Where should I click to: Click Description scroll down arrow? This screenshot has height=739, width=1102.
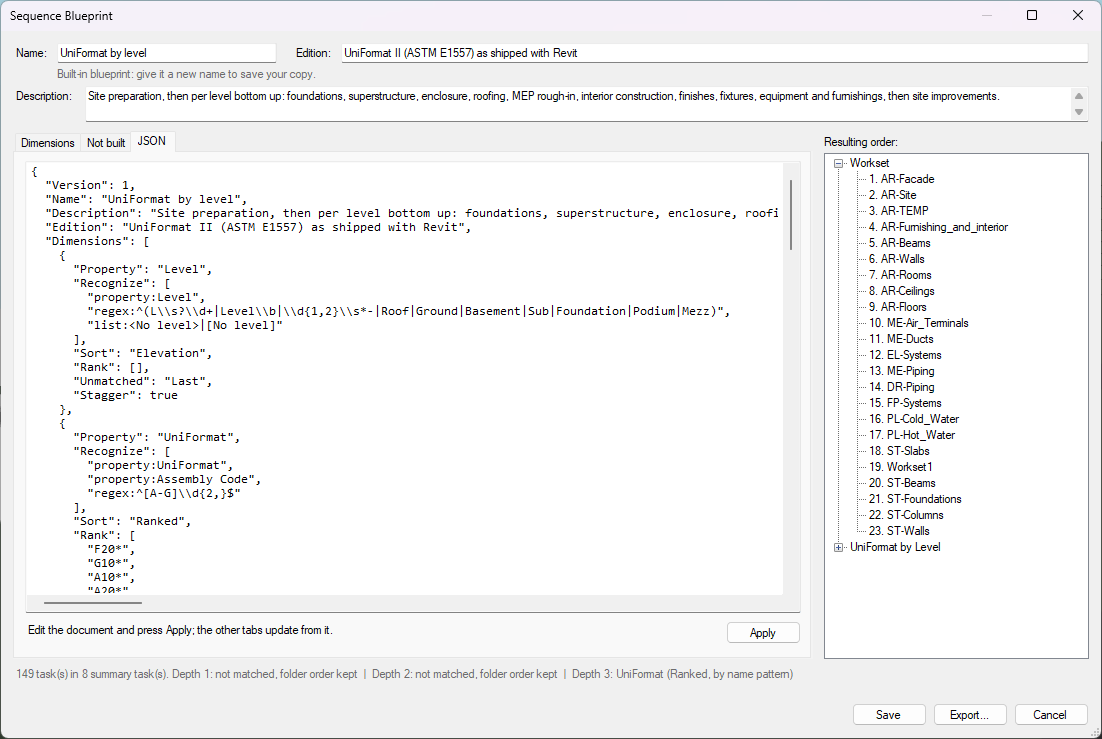1079,112
